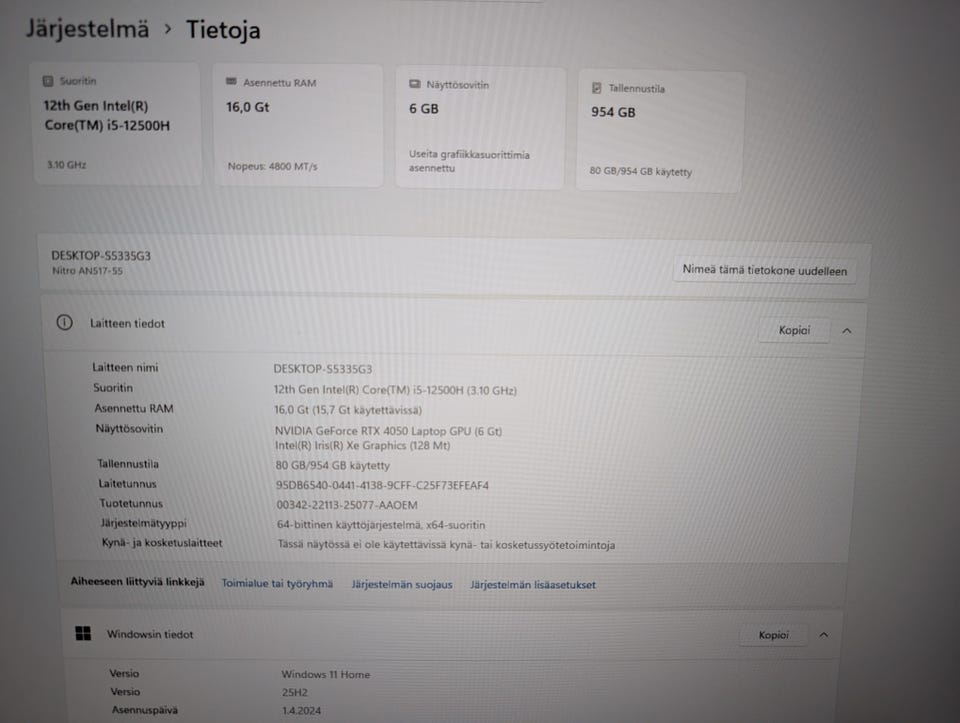Viewport: 960px width, 723px height.
Task: Click Nopeus: 4800 MT/s text
Action: click(272, 166)
